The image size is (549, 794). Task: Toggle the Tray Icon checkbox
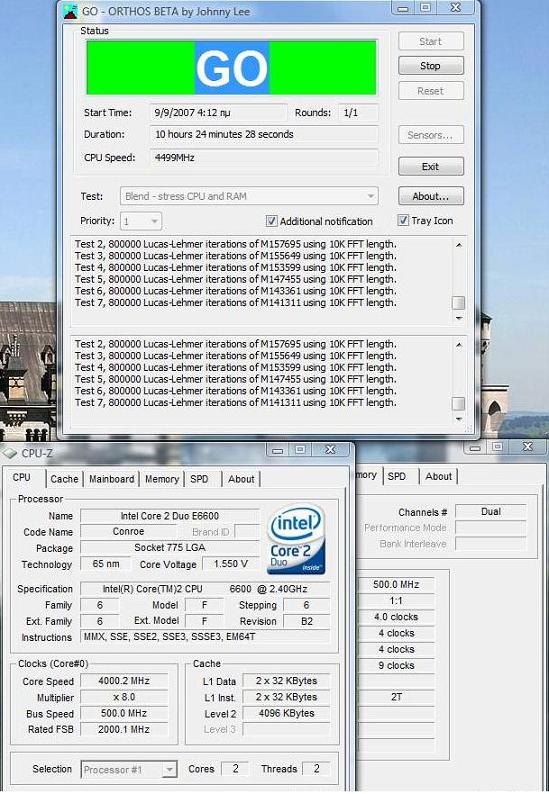(x=403, y=220)
